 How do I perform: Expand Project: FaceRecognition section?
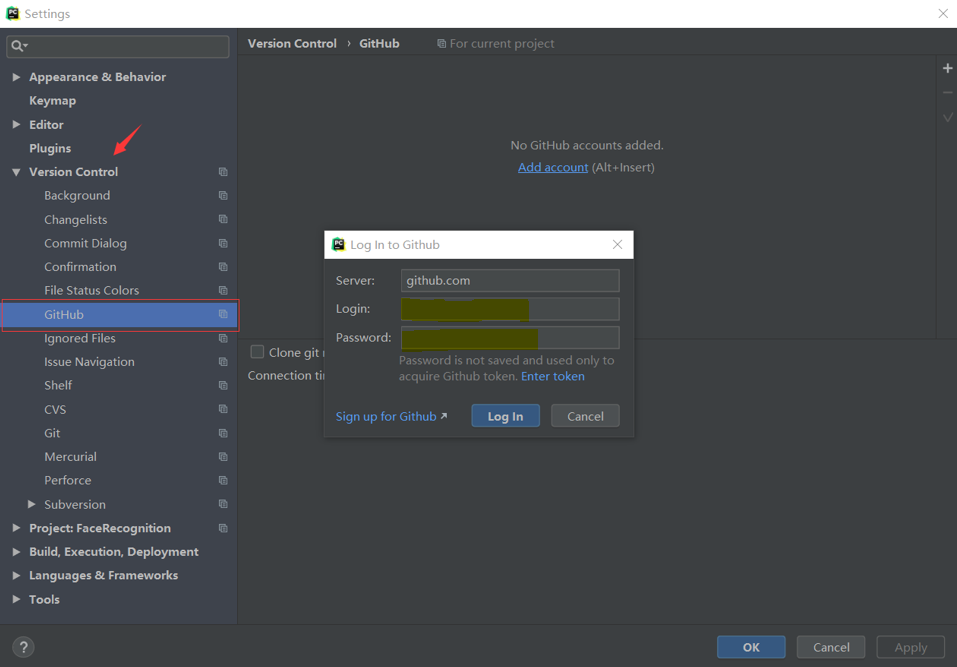click(x=16, y=528)
